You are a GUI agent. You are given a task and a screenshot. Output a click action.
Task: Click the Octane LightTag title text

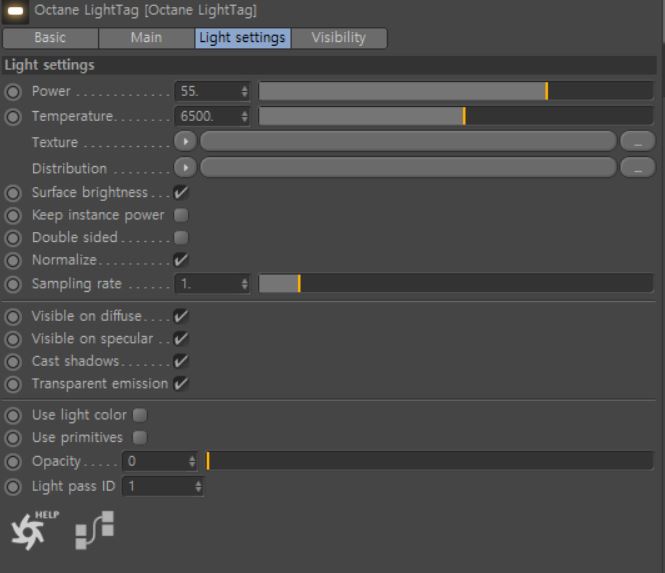pyautogui.click(x=145, y=10)
